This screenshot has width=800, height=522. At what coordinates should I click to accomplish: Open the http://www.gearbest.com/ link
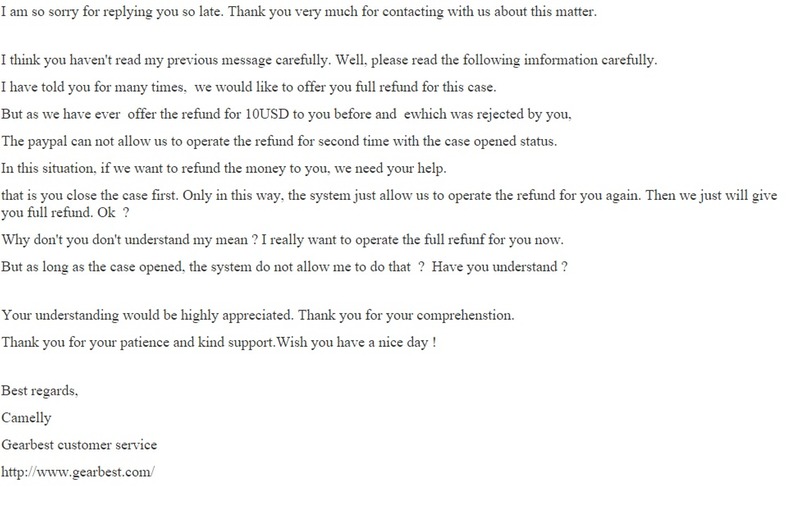click(x=79, y=471)
